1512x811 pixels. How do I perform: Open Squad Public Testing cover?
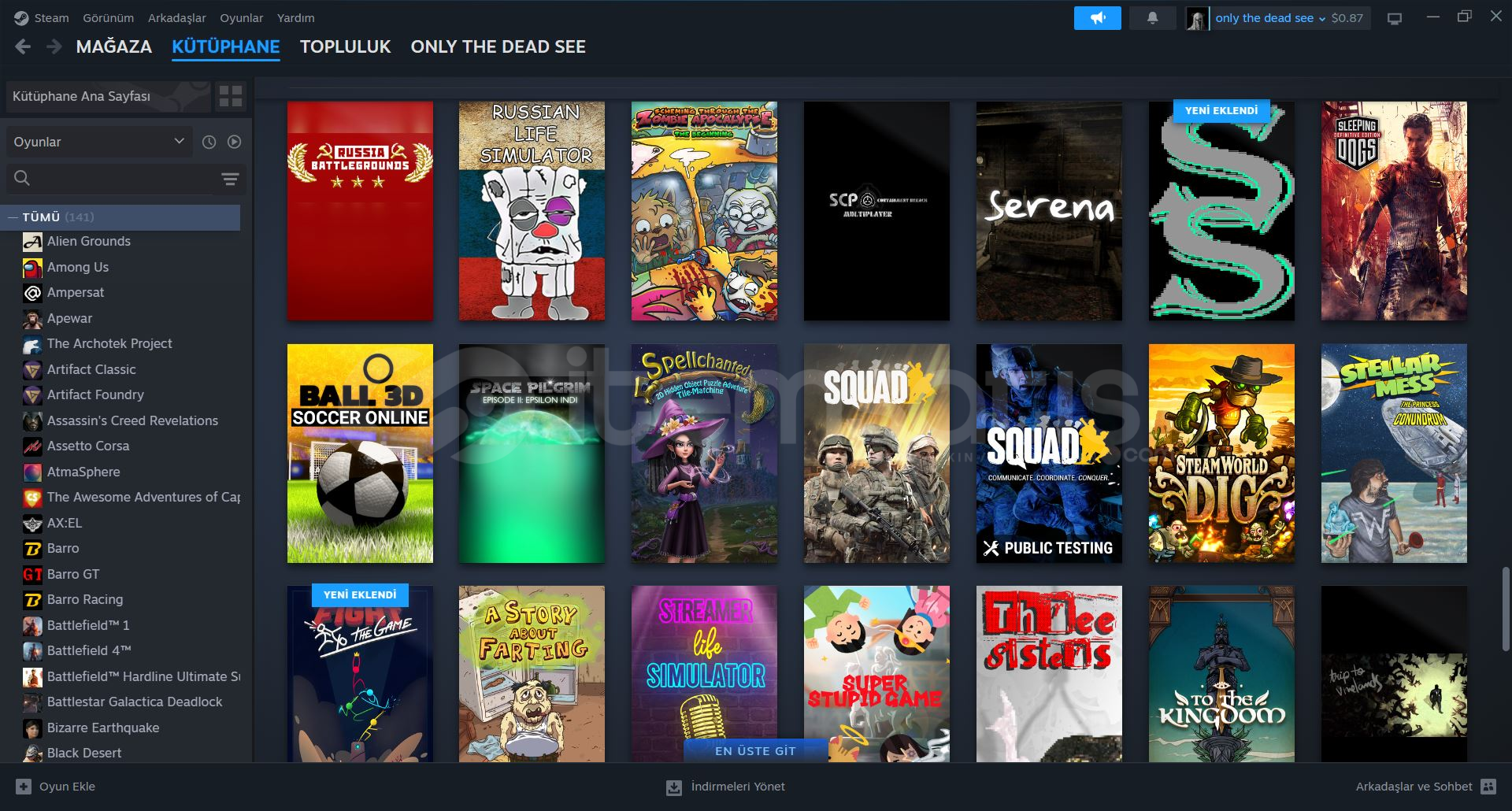coord(1049,454)
